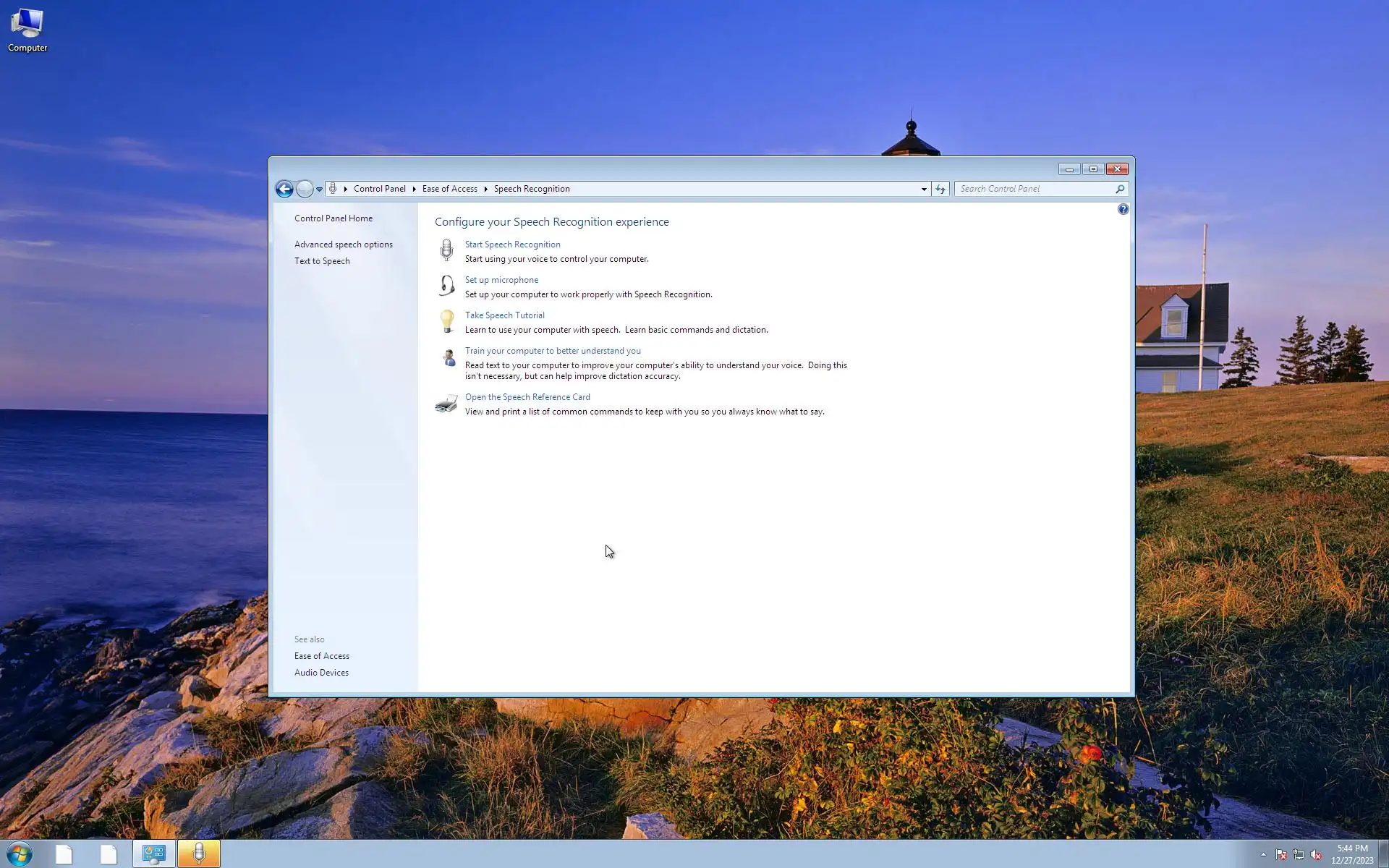Open the Speech Recognition taskbar microphone icon
1389x868 pixels.
[199, 854]
